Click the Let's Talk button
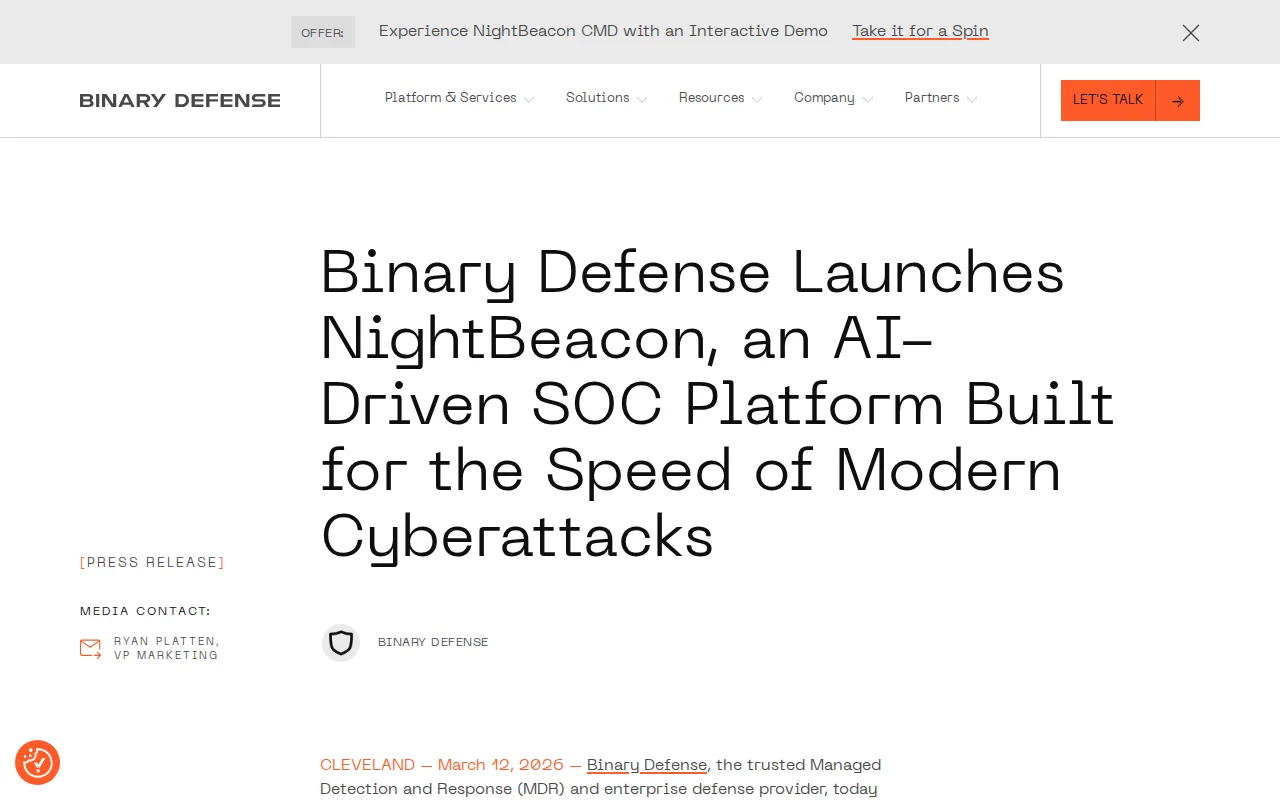 [1130, 100]
